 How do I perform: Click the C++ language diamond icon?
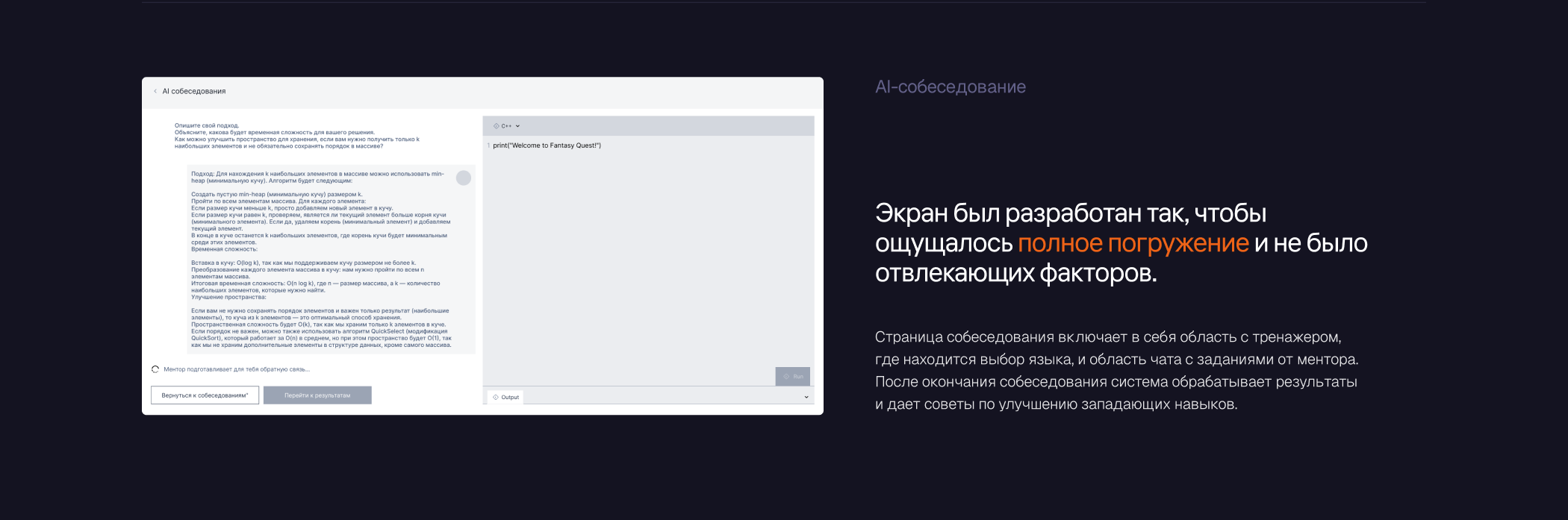coord(497,126)
